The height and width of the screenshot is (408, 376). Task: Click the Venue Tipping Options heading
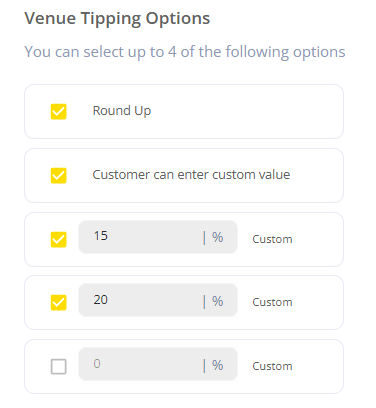pos(117,19)
